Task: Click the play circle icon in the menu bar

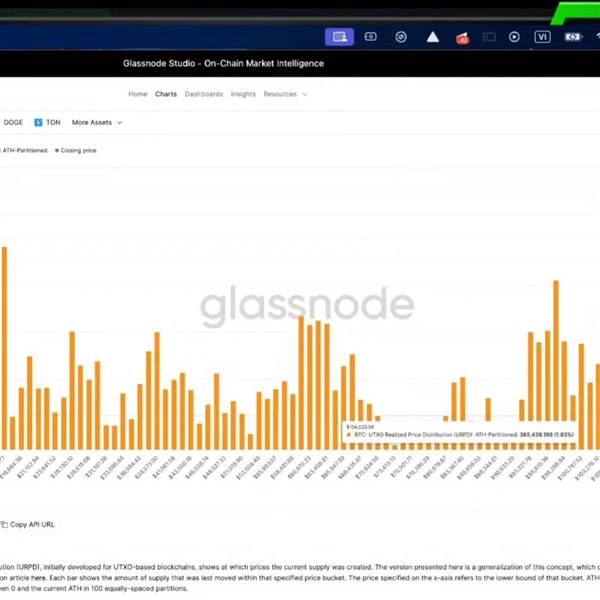Action: tap(514, 37)
